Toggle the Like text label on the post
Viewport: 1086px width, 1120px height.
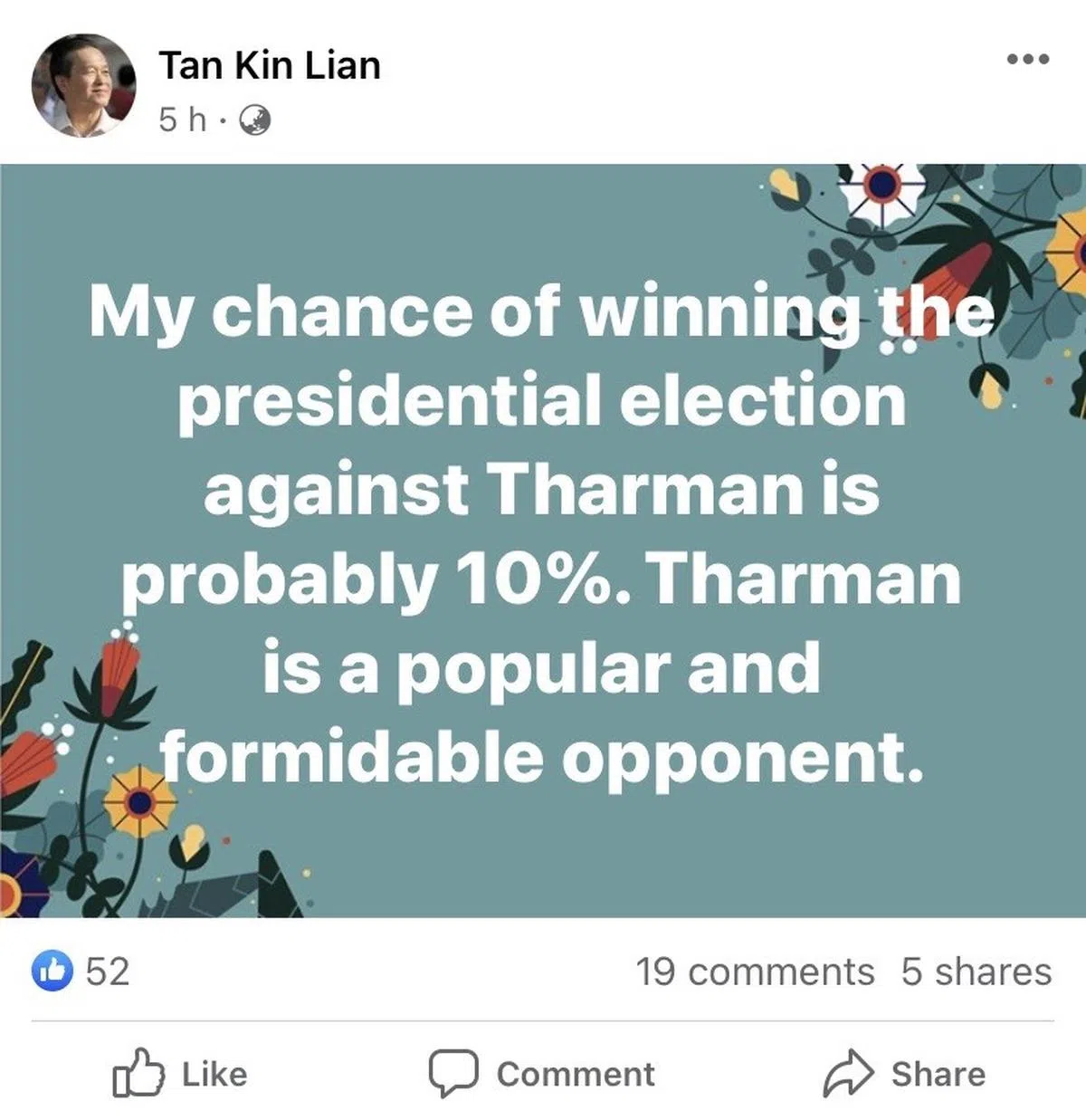214,1074
